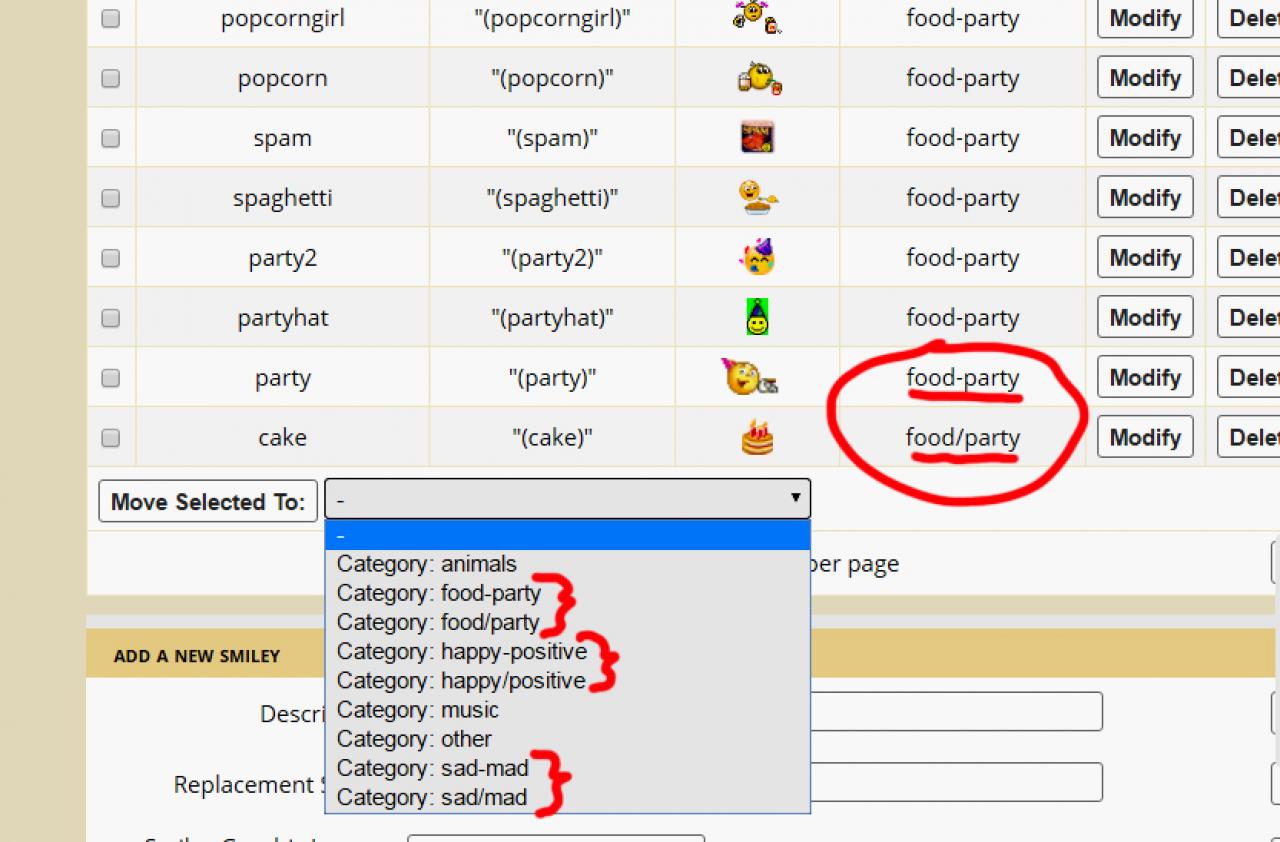Click the popcorn smiley image

point(759,78)
